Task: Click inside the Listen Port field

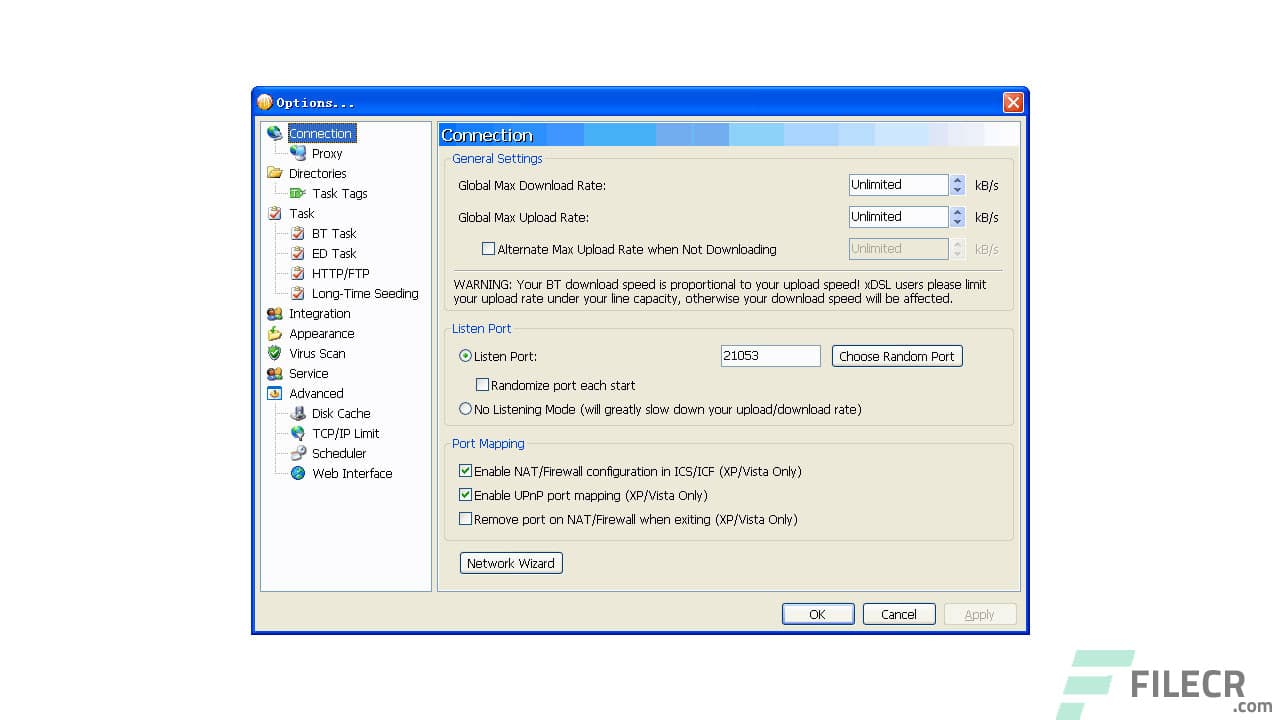Action: [770, 355]
